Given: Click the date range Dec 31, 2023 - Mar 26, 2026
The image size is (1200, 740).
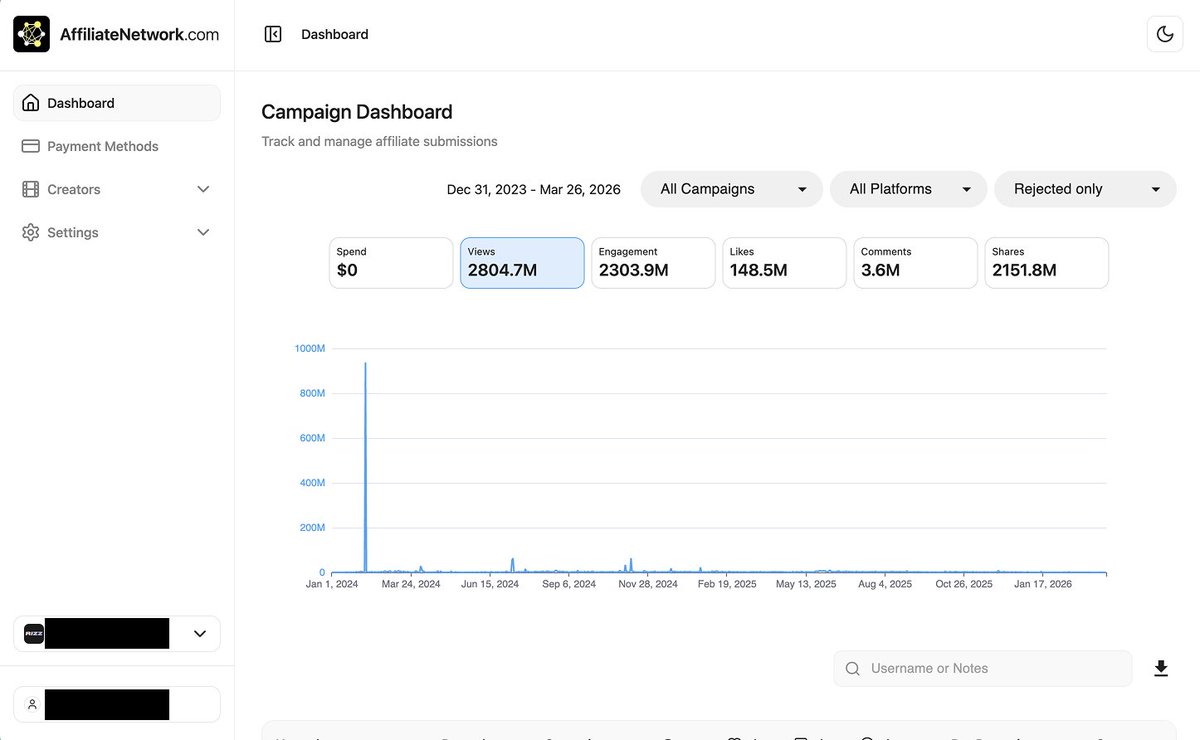Looking at the screenshot, I should point(533,189).
